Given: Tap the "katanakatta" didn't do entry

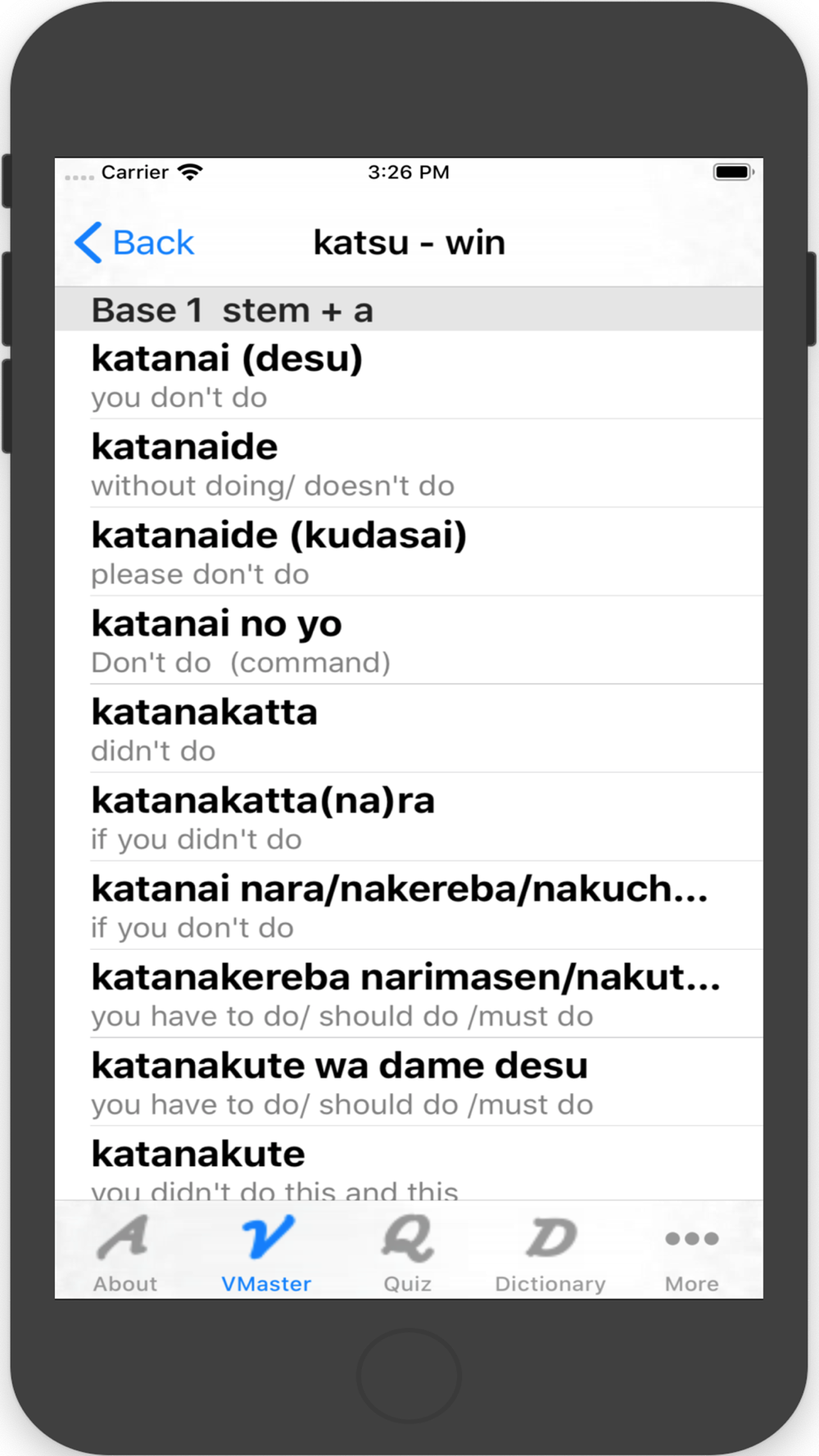Looking at the screenshot, I should [409, 729].
